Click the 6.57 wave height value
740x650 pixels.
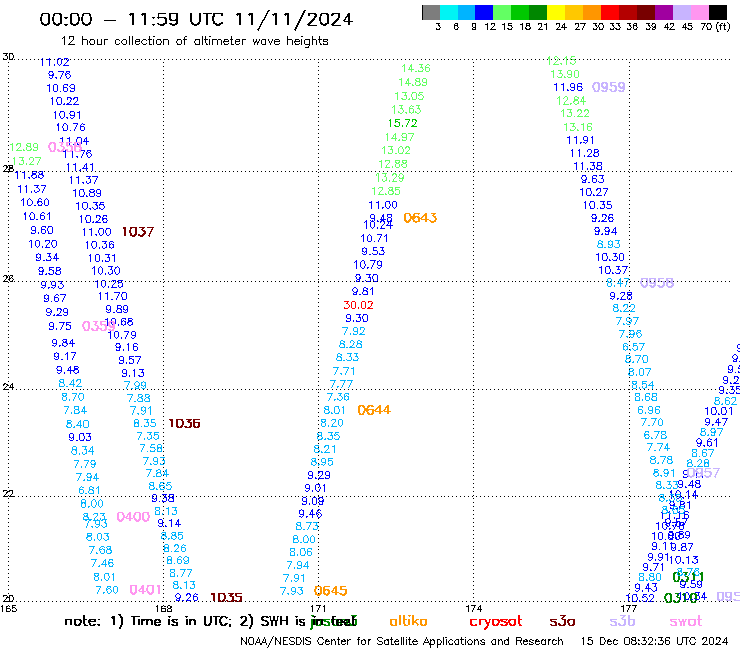tap(633, 347)
